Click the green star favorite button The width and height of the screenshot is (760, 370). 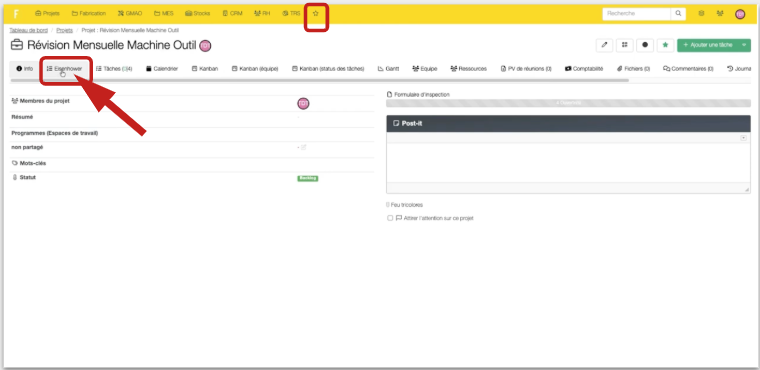665,45
